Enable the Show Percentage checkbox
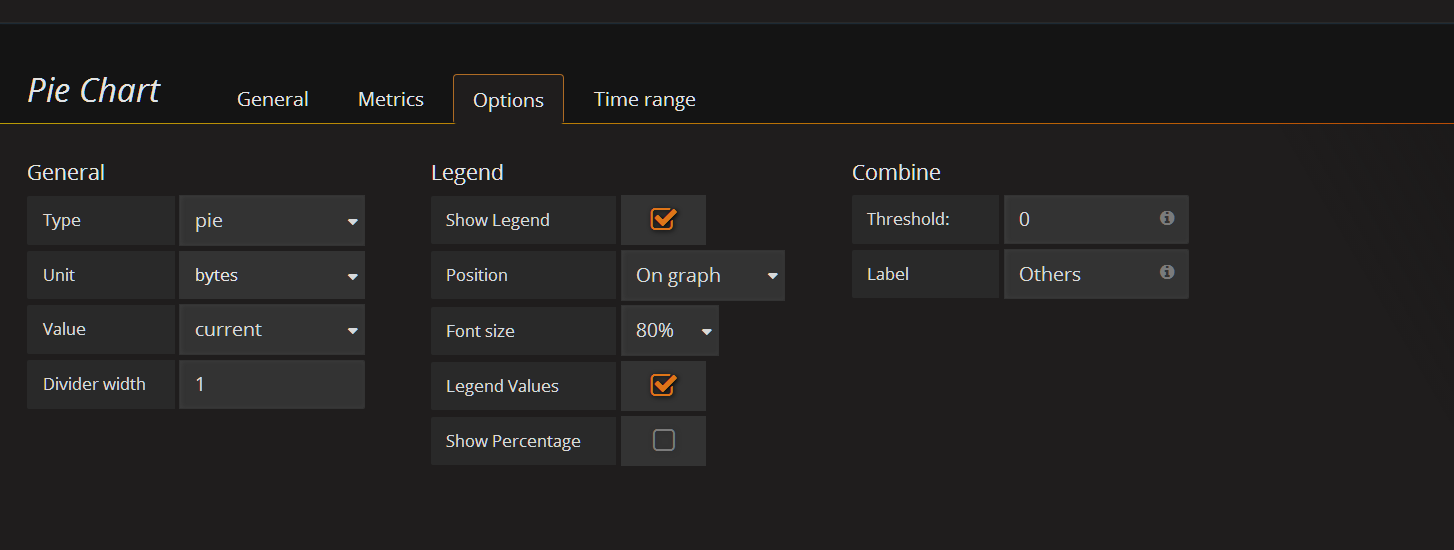1454x550 pixels. point(663,440)
